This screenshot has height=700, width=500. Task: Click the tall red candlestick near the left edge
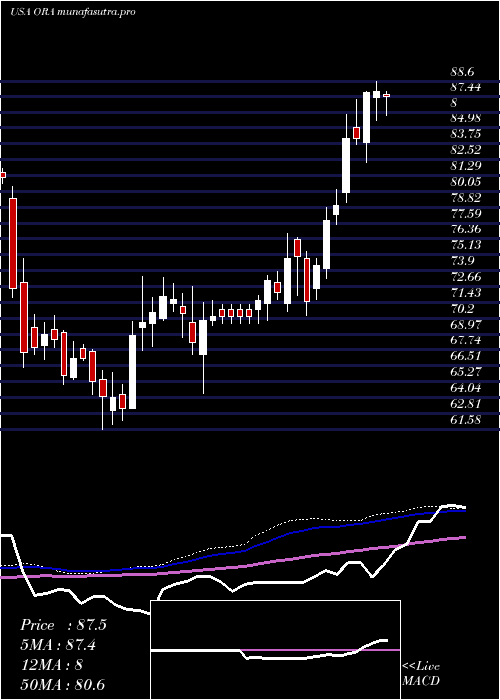pyautogui.click(x=13, y=243)
